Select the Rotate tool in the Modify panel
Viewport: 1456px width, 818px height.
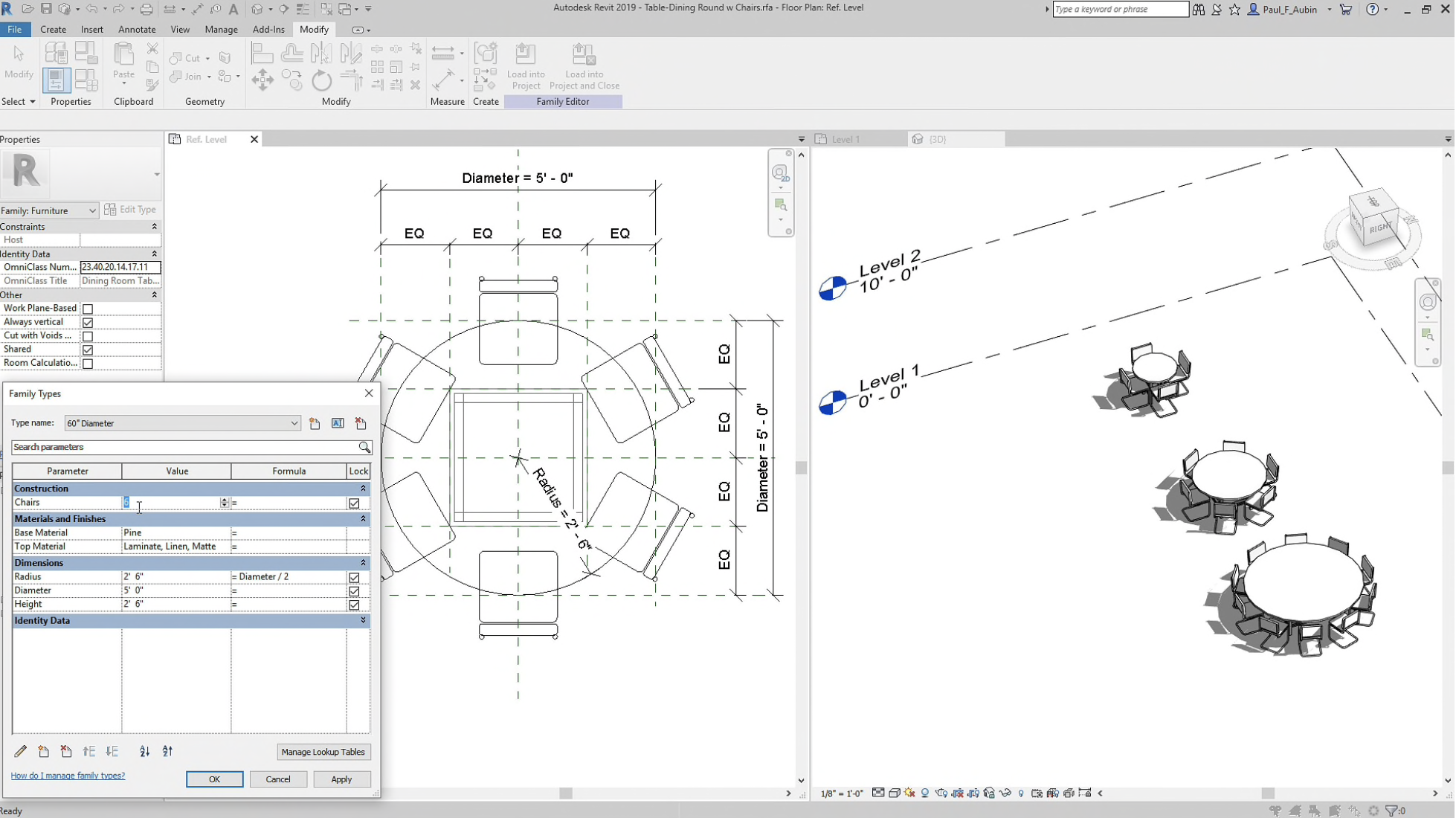(321, 80)
